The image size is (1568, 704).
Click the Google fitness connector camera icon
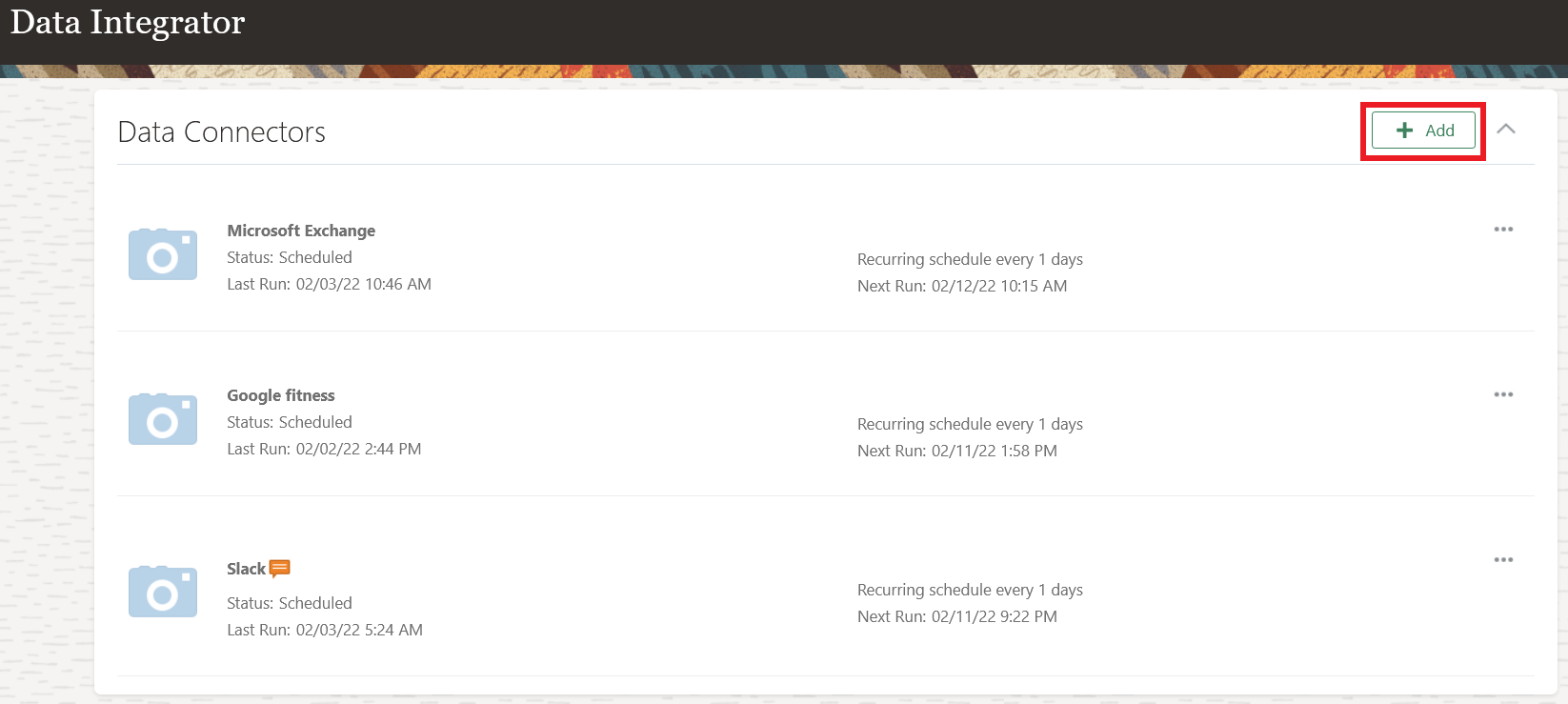[163, 419]
